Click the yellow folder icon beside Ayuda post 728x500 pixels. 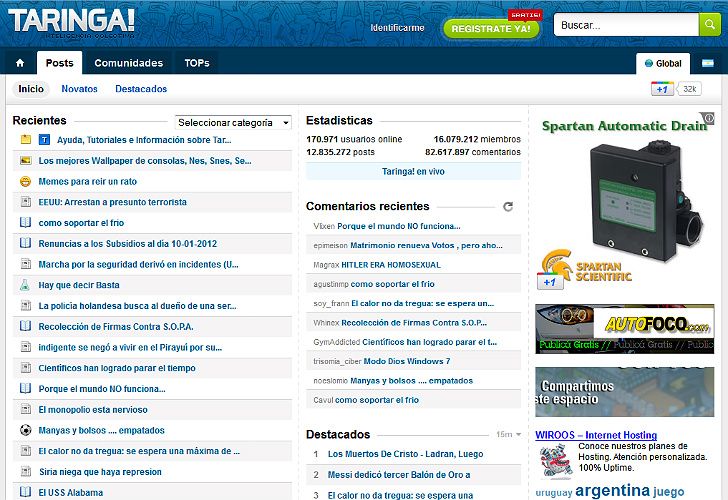(26, 139)
